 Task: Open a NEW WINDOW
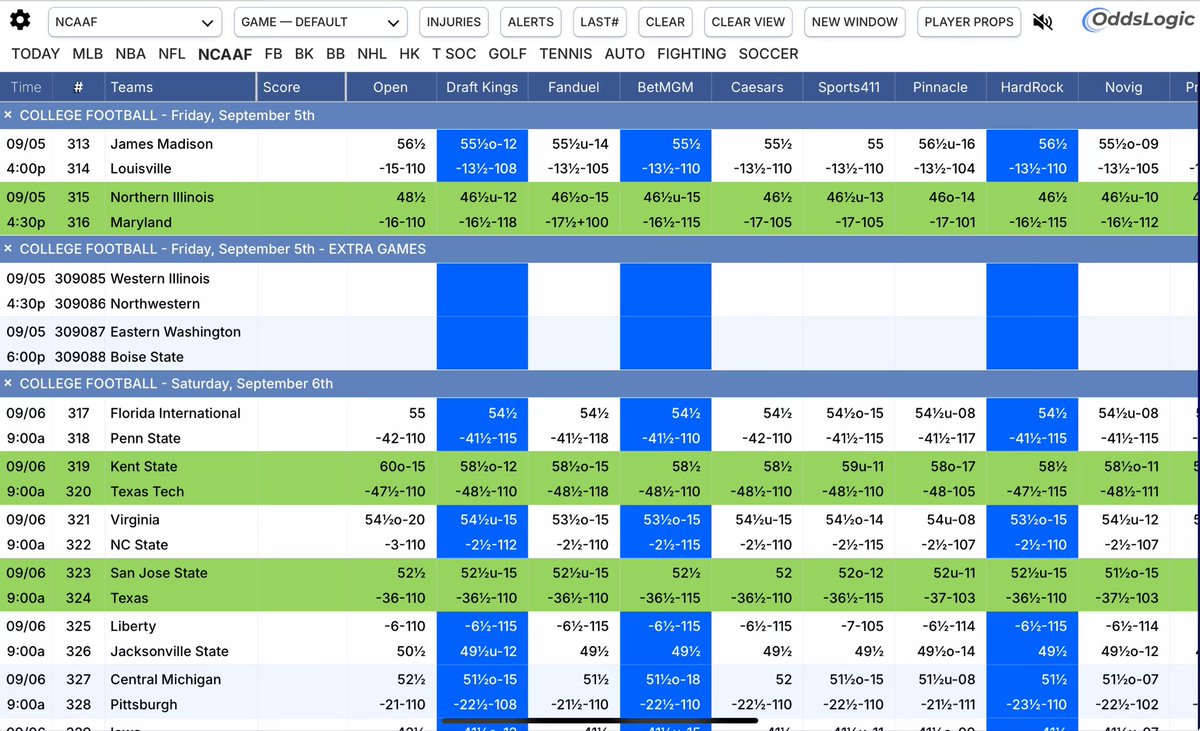[855, 21]
